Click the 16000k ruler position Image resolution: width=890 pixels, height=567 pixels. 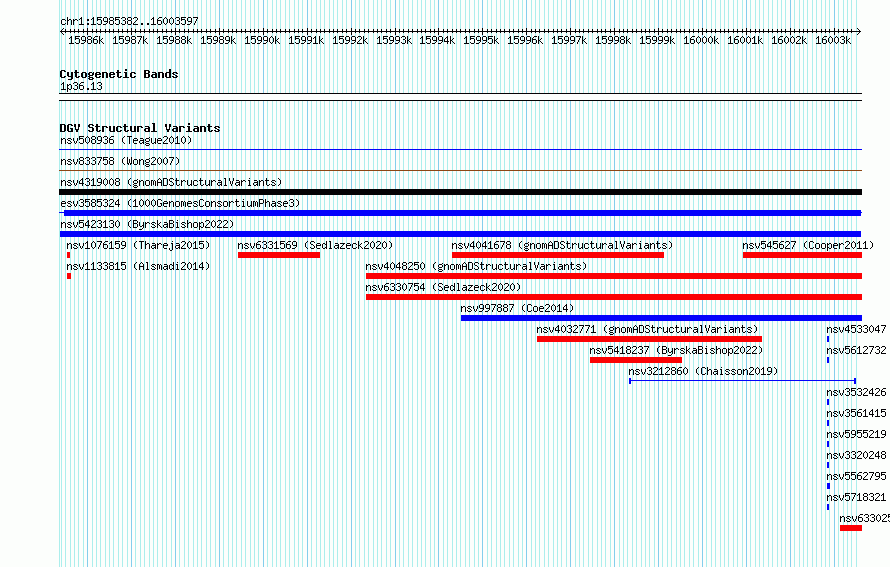pos(701,40)
